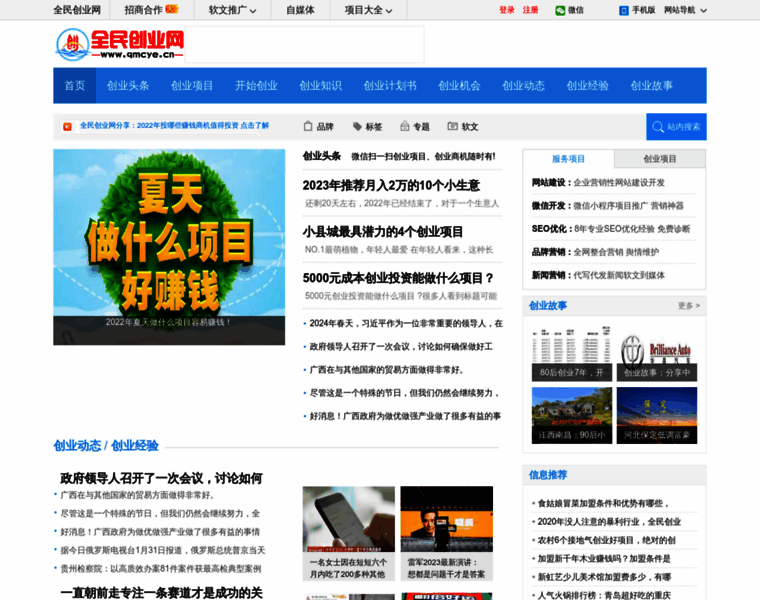
Task: Open 据今日俄罗斯电视台 news list item
Action: 163,550
